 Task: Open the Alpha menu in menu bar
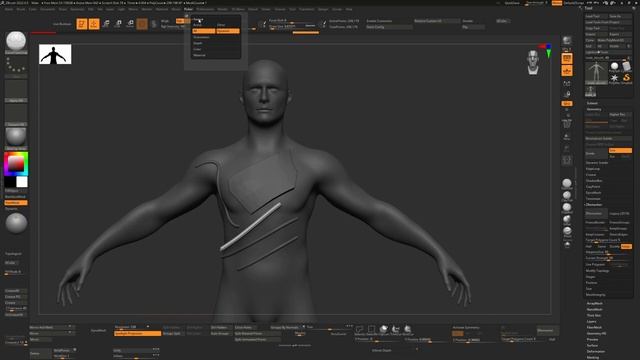[9, 9]
